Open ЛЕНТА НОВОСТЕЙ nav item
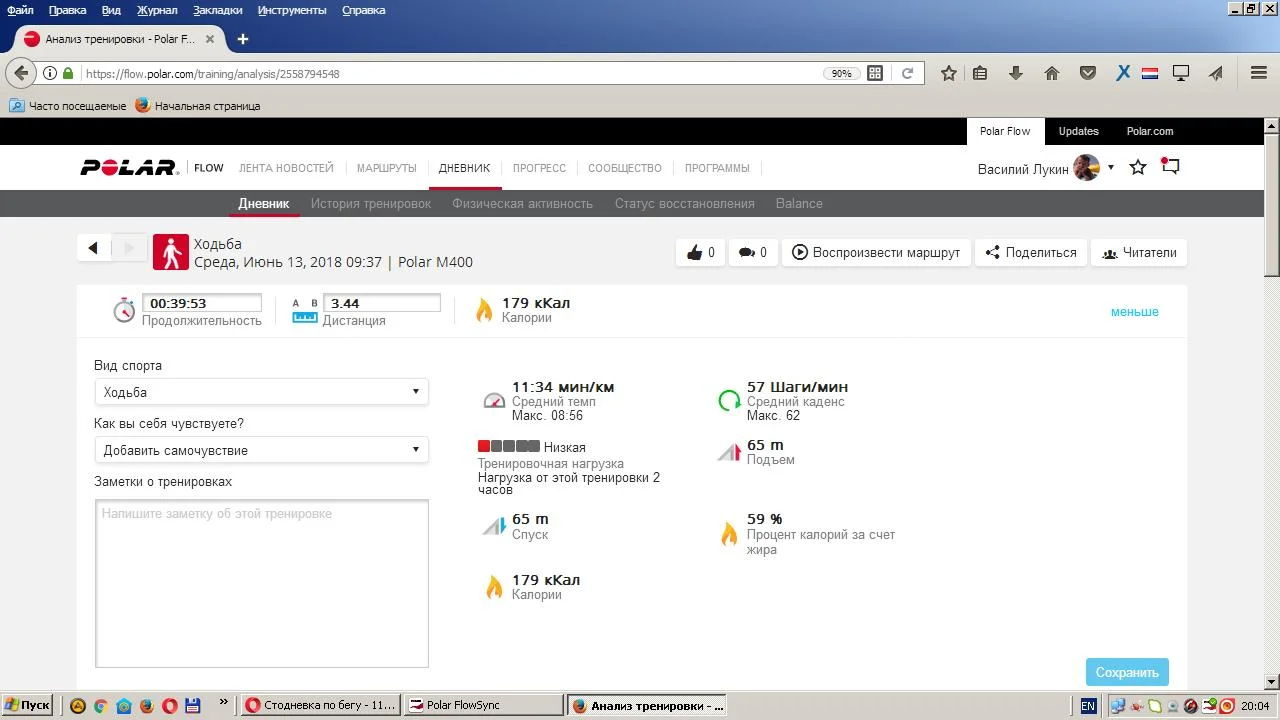Image resolution: width=1280 pixels, height=720 pixels. (286, 168)
